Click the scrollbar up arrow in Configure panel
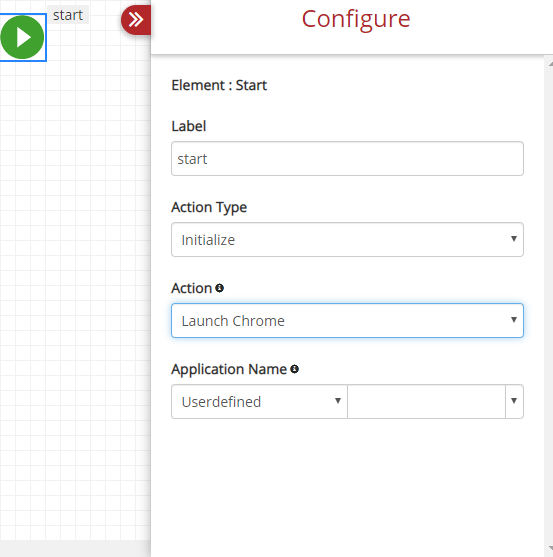Screen dimensions: 553x557 tap(550, 64)
